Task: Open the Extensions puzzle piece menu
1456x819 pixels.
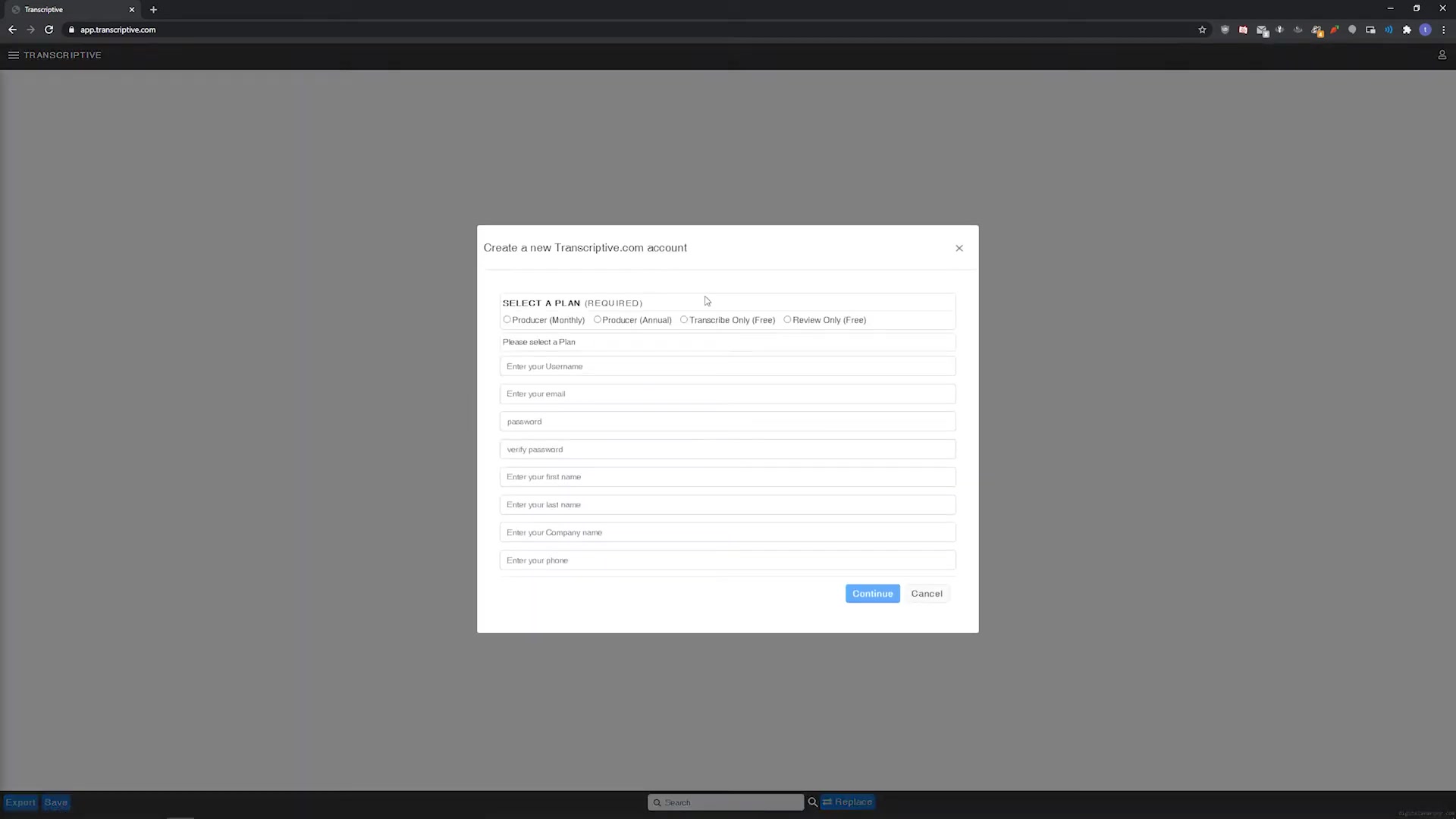Action: (1407, 30)
